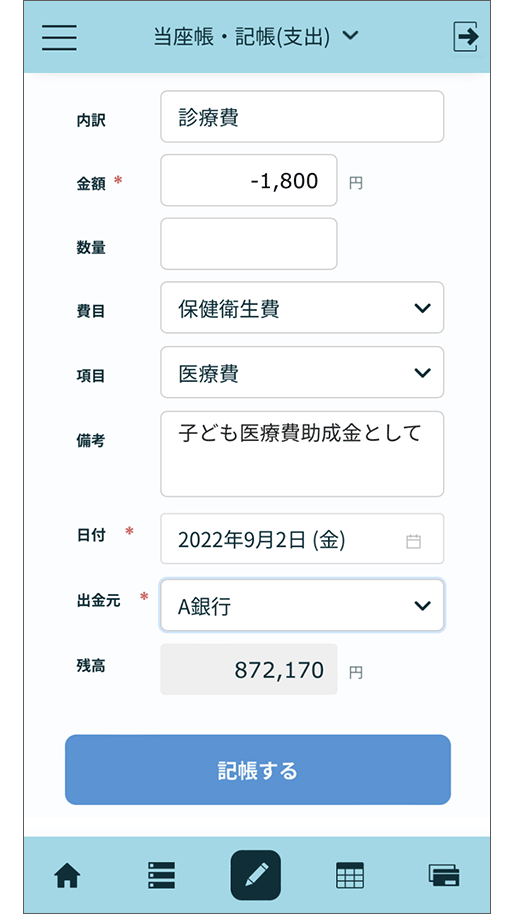
Task: Tap the logout arrow icon
Action: (x=466, y=37)
